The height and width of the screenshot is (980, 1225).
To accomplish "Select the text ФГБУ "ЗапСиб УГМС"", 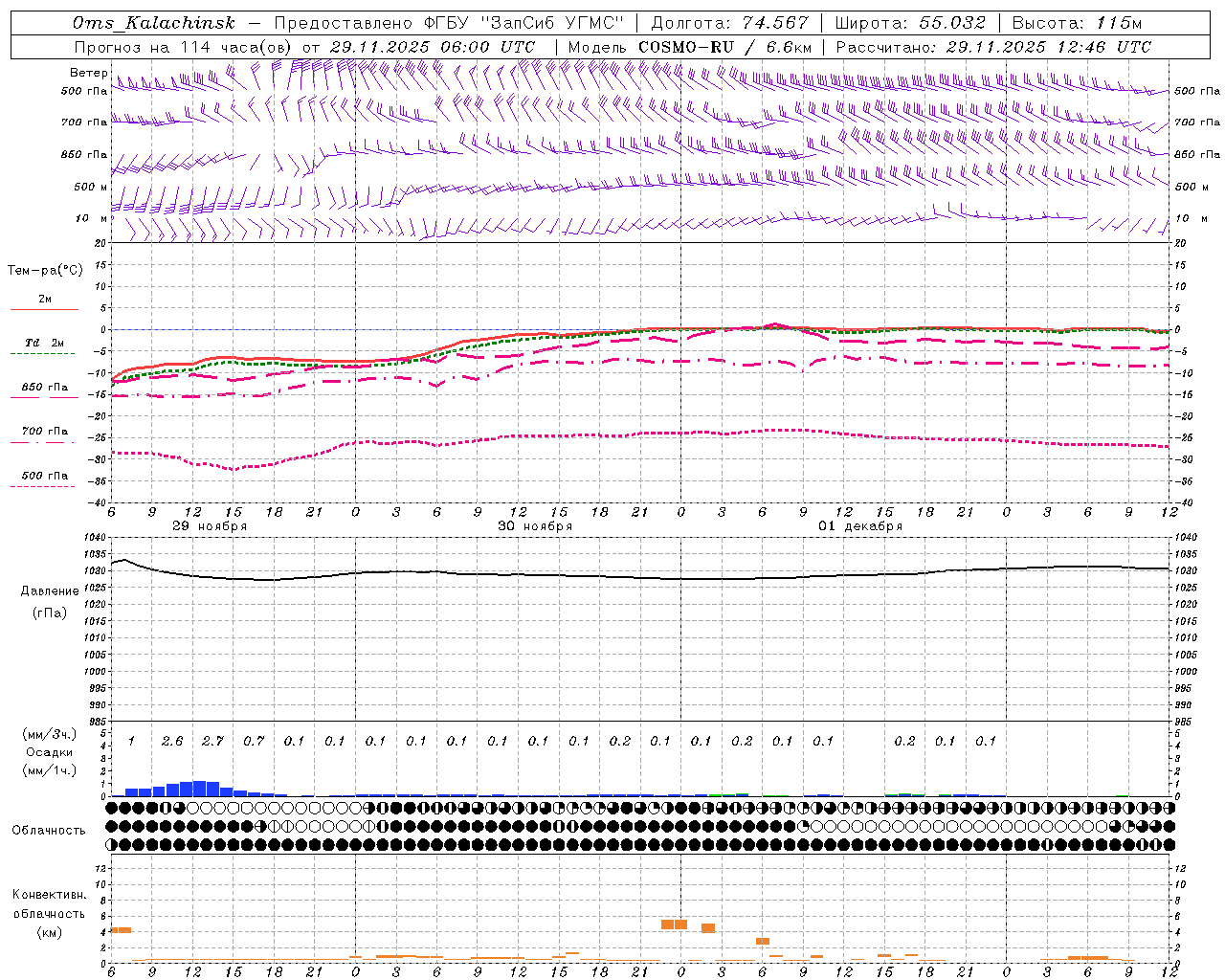I will coord(523,24).
